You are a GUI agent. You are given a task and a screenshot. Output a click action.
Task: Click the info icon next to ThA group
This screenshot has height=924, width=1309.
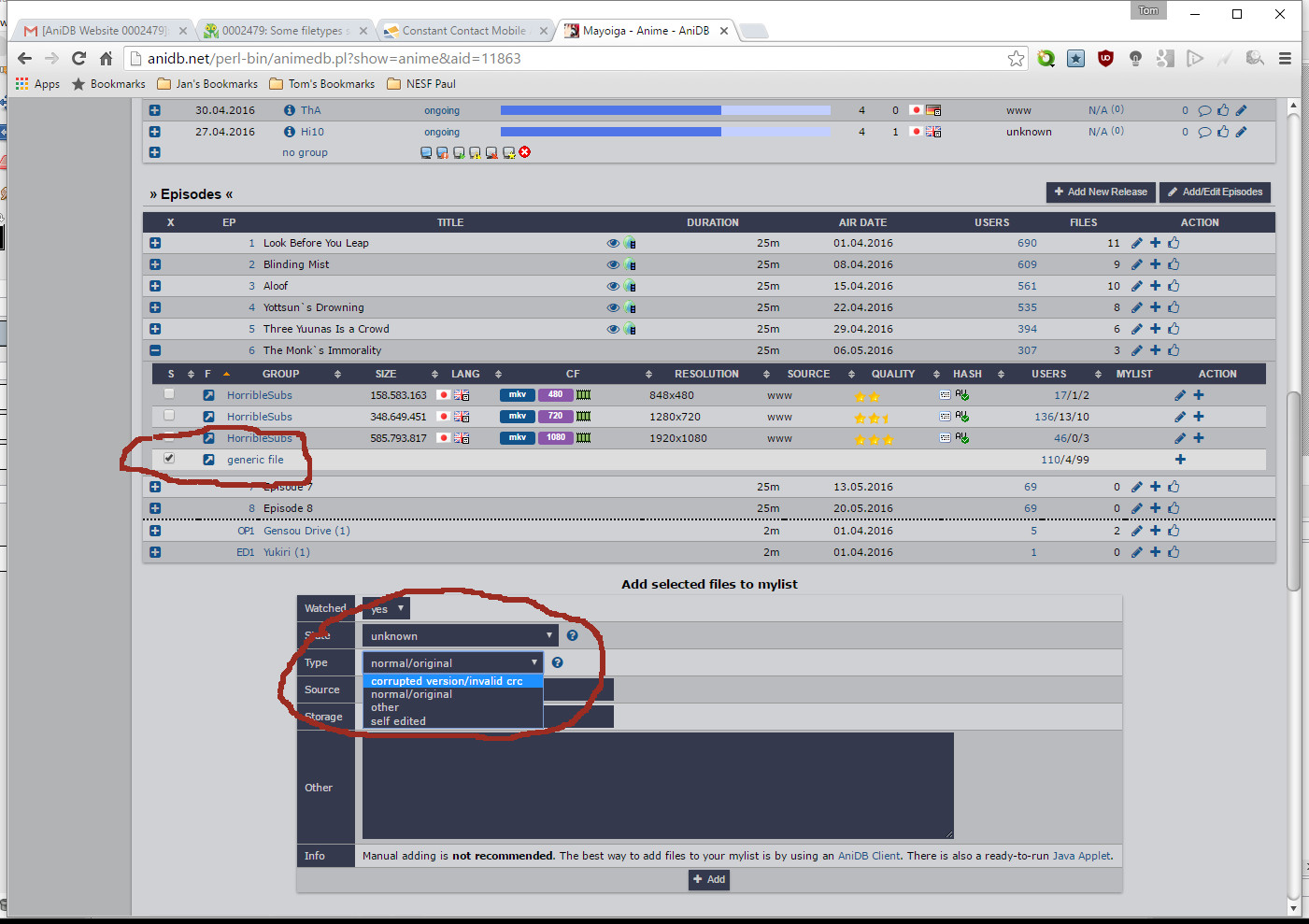[x=290, y=110]
